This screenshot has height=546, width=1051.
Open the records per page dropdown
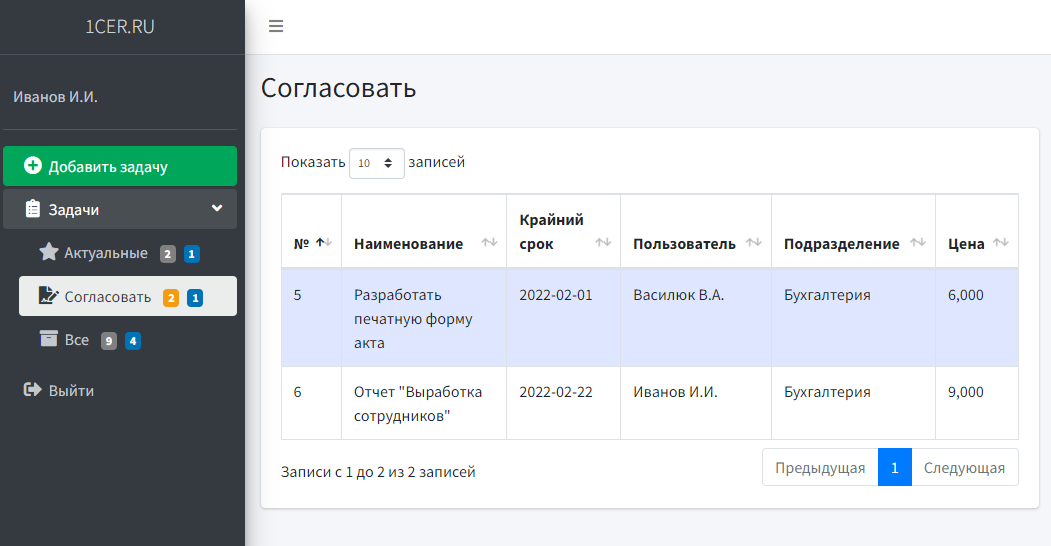tap(376, 163)
